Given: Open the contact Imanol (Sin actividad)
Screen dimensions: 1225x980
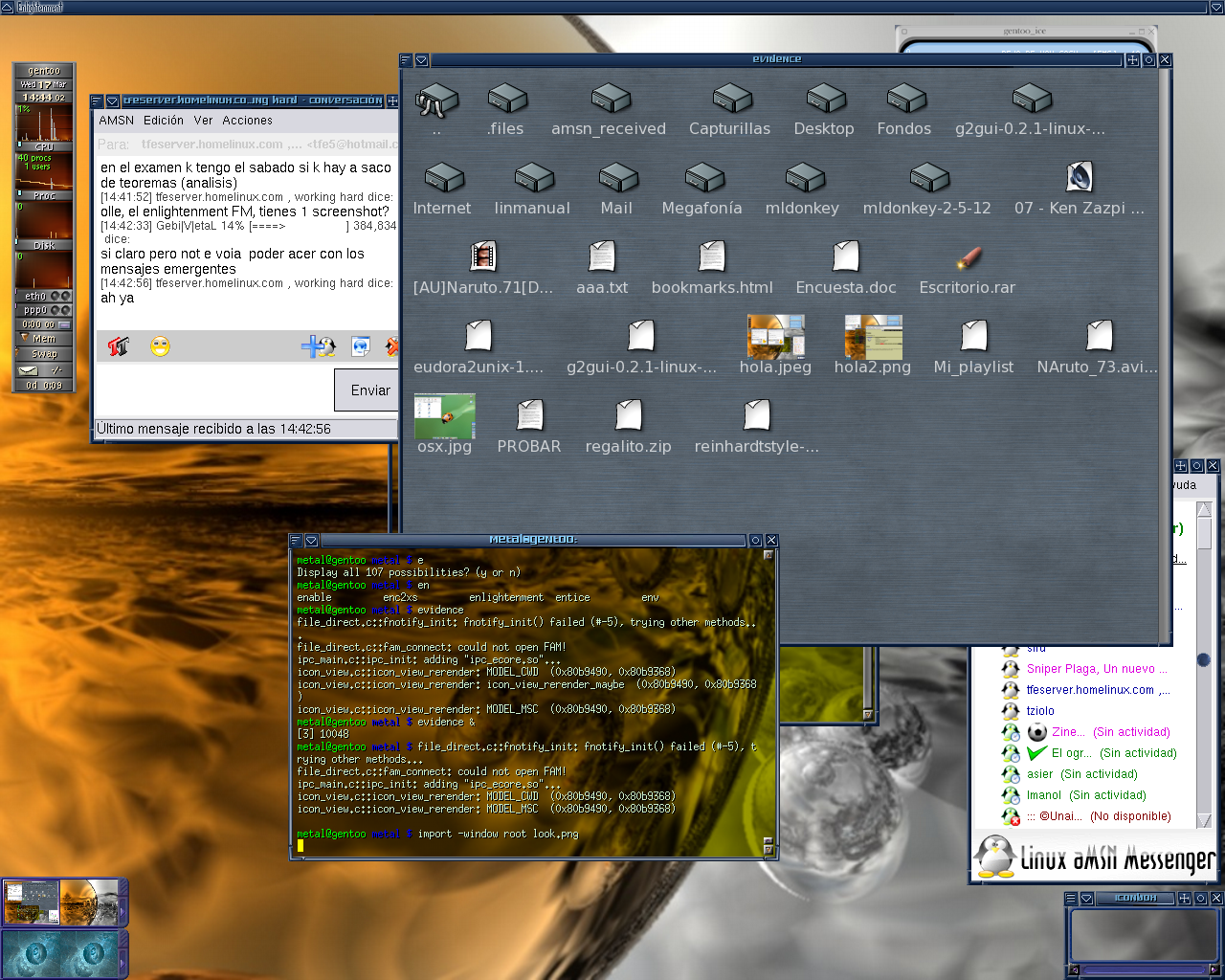Looking at the screenshot, I should 1086,795.
